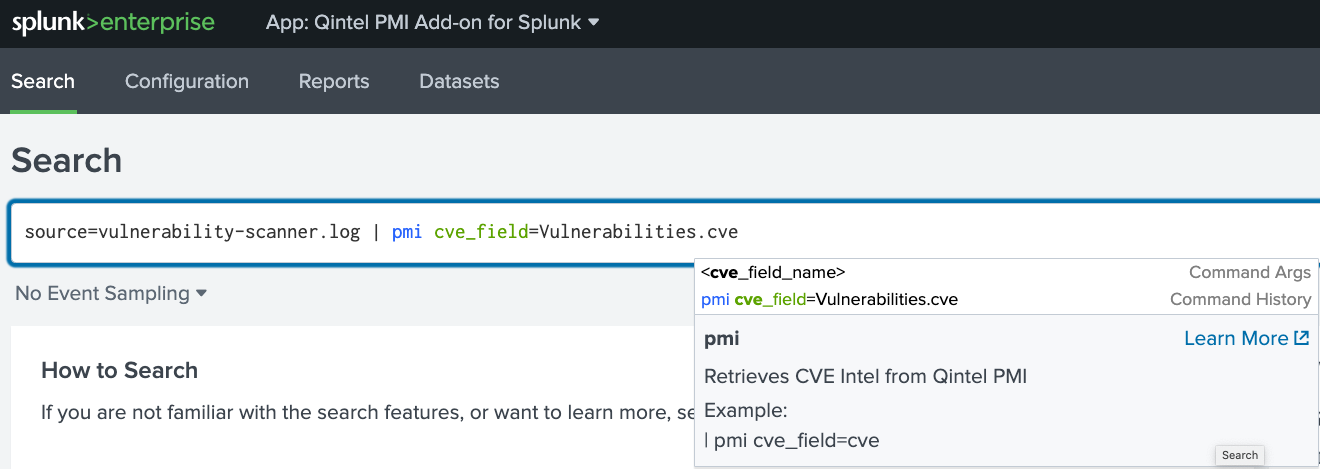Select the Command History pmi cve_field suggestion

(x=1006, y=299)
